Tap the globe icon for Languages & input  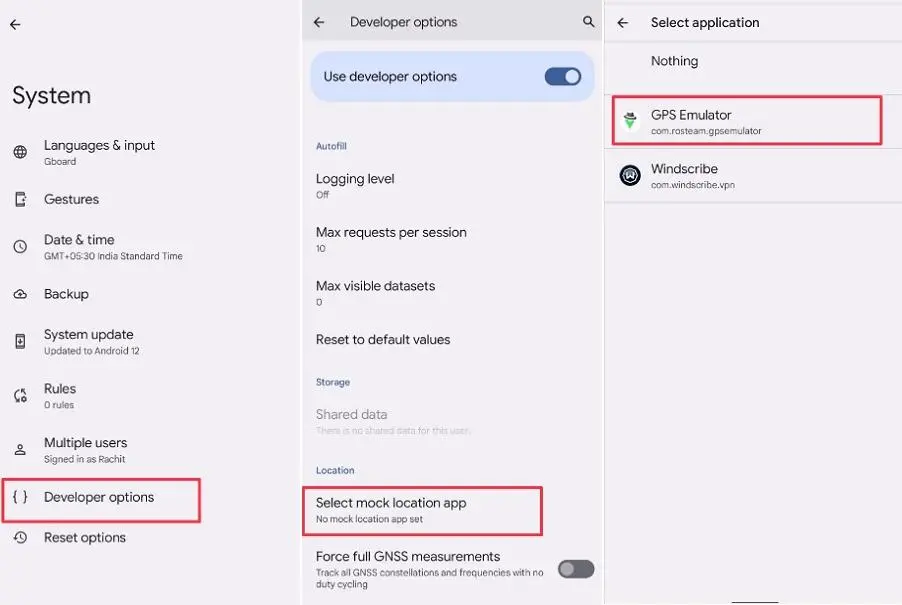pyautogui.click(x=20, y=152)
